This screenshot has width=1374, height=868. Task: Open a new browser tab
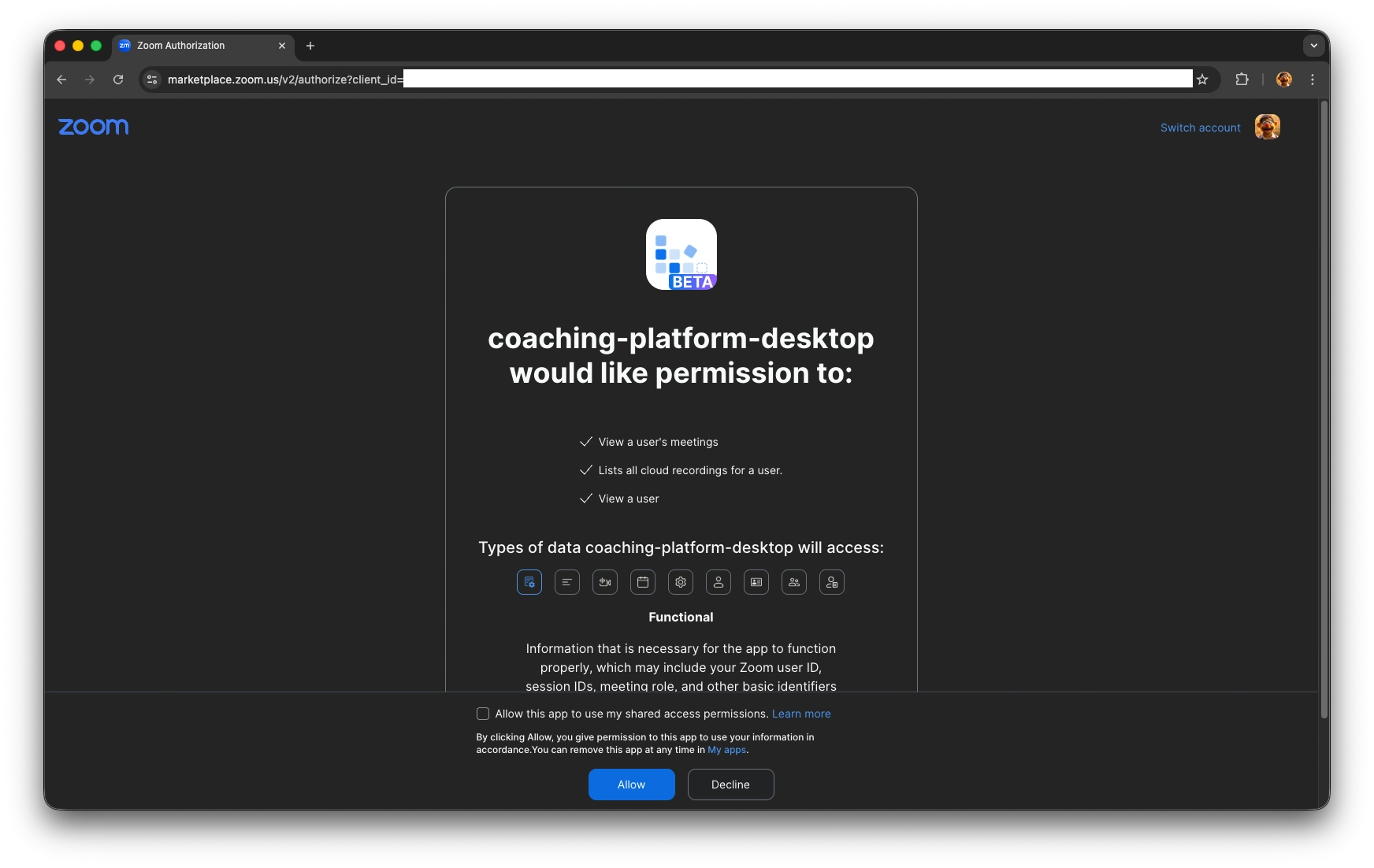click(310, 46)
